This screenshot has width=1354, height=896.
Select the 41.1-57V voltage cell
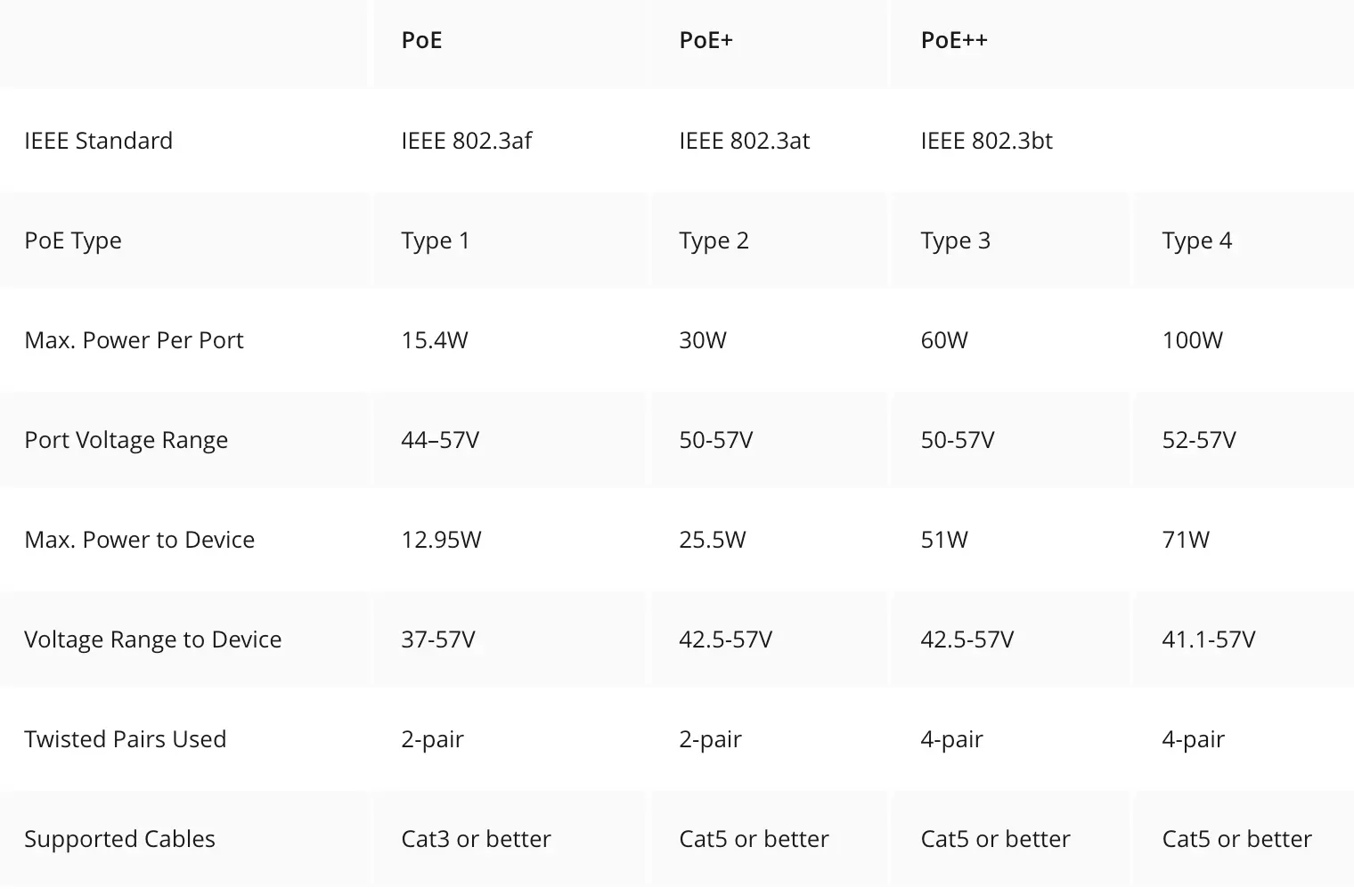pyautogui.click(x=1208, y=639)
